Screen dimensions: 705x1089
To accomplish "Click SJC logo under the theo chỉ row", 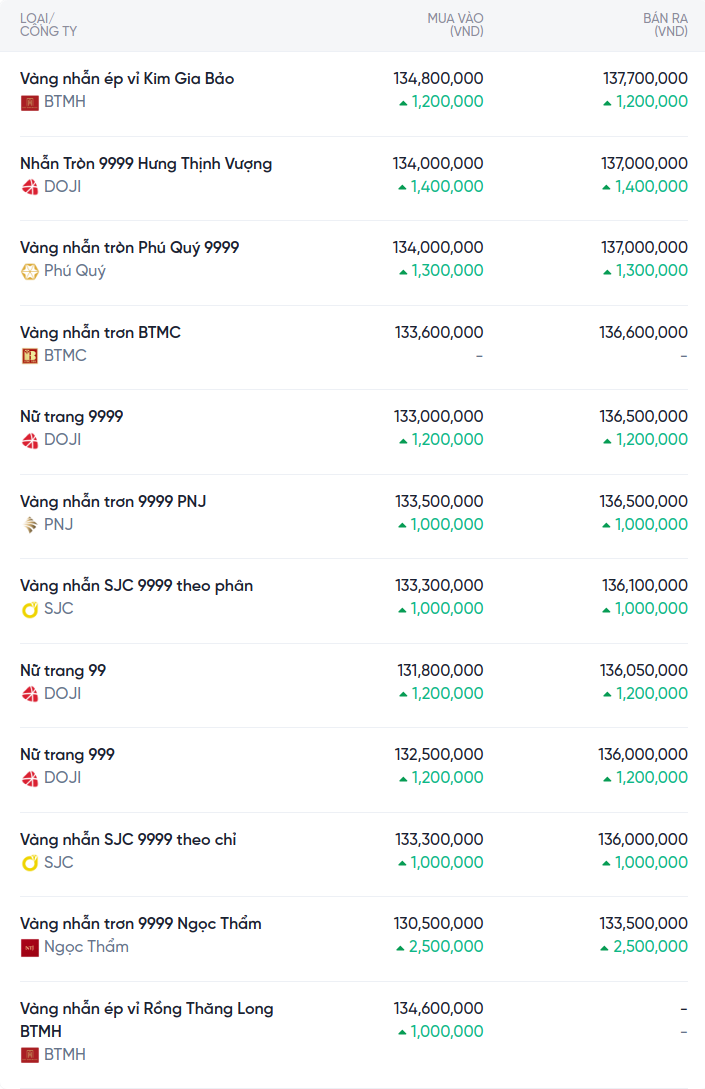I will tap(30, 863).
